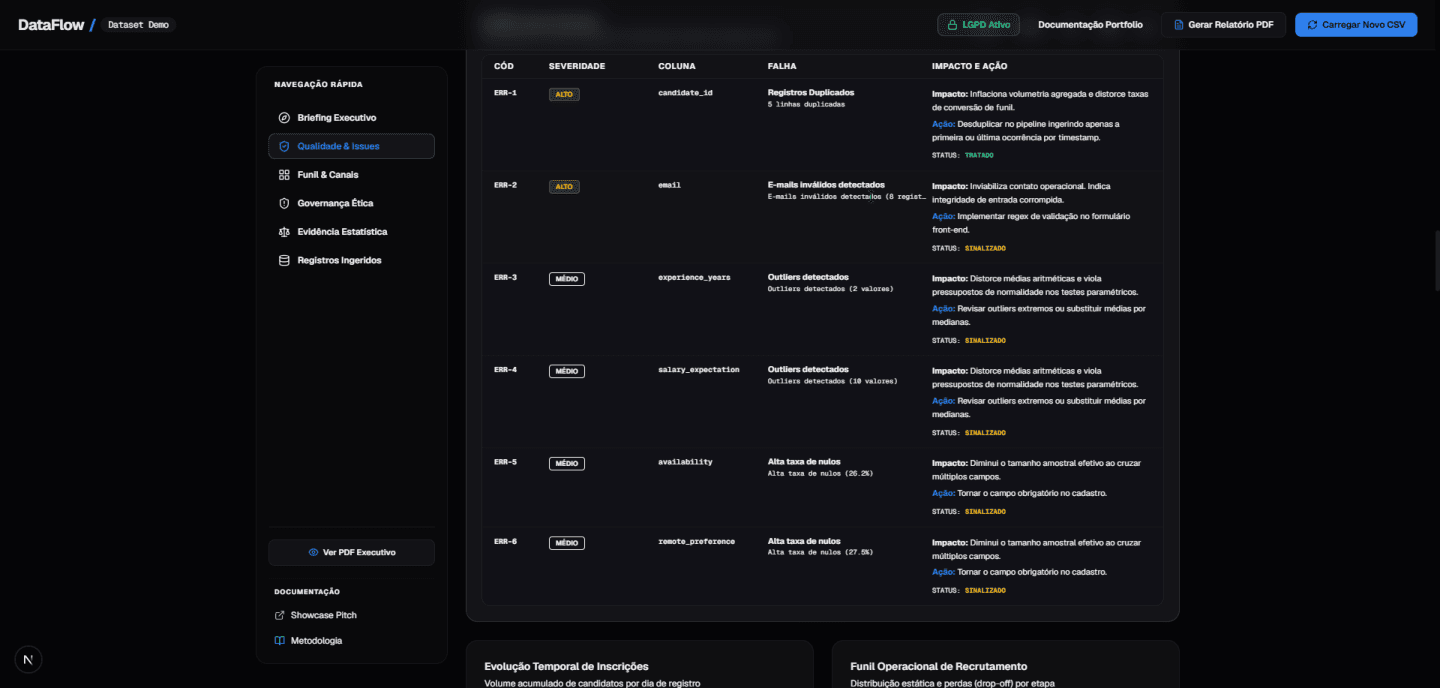Select the Qualidade & Issues shield icon

[x=284, y=146]
